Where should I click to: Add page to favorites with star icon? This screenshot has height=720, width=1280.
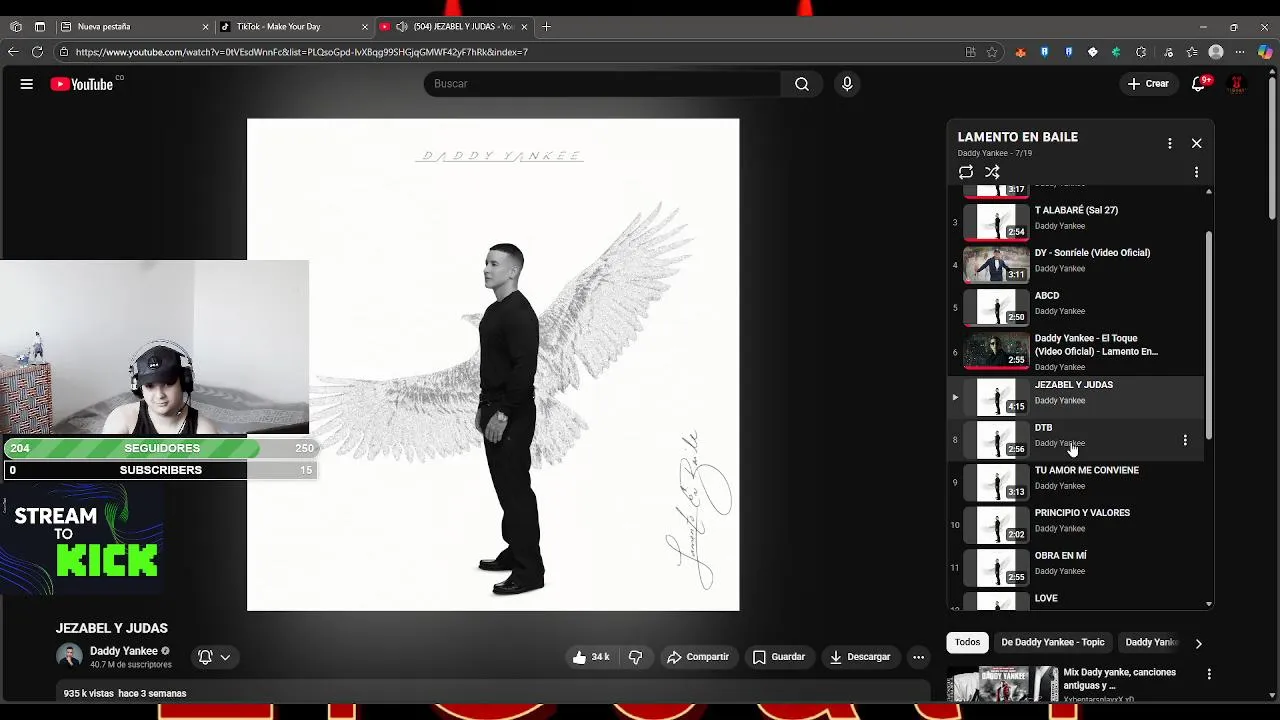(992, 52)
